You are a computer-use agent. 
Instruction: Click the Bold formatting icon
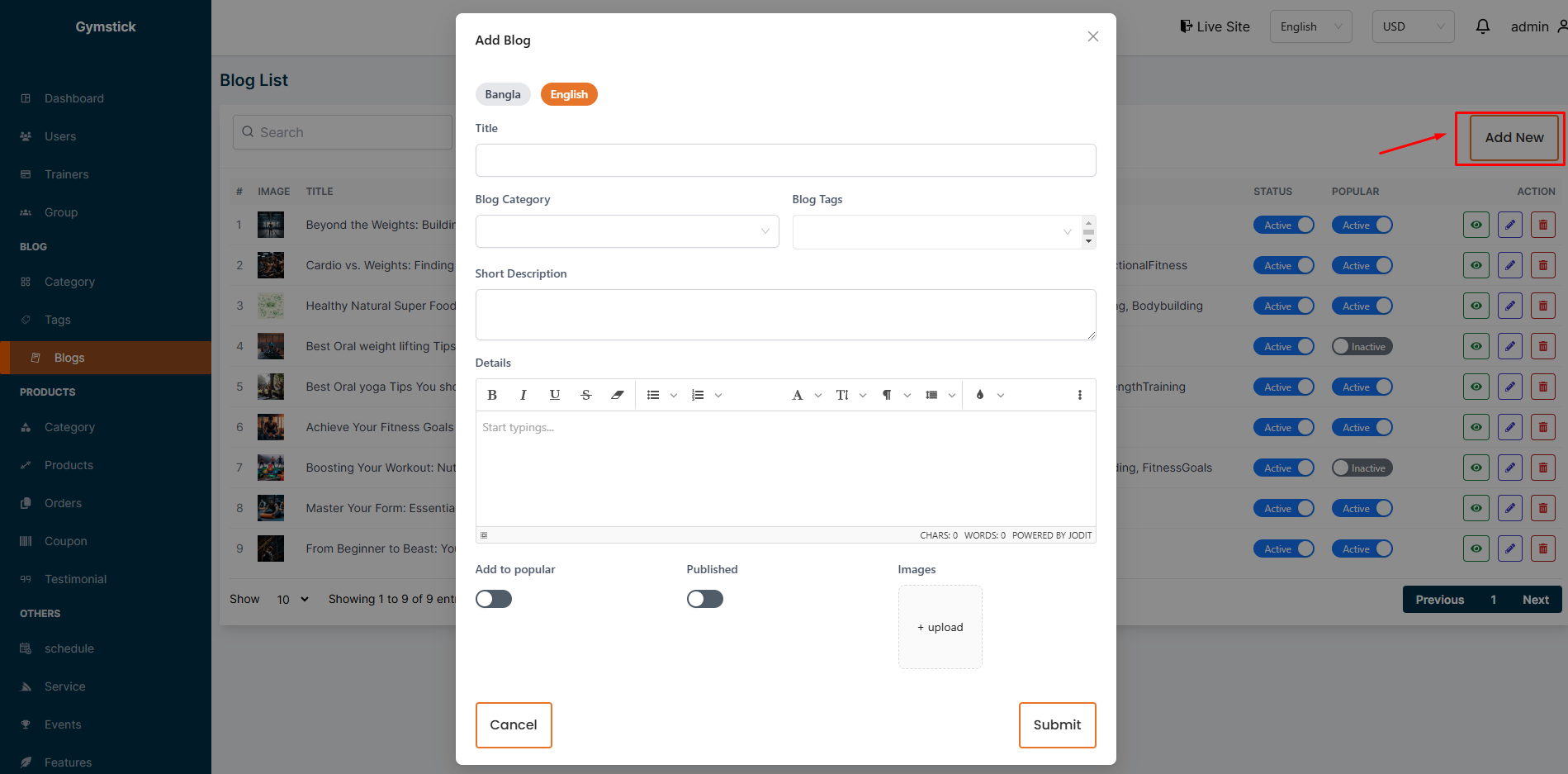pyautogui.click(x=492, y=395)
